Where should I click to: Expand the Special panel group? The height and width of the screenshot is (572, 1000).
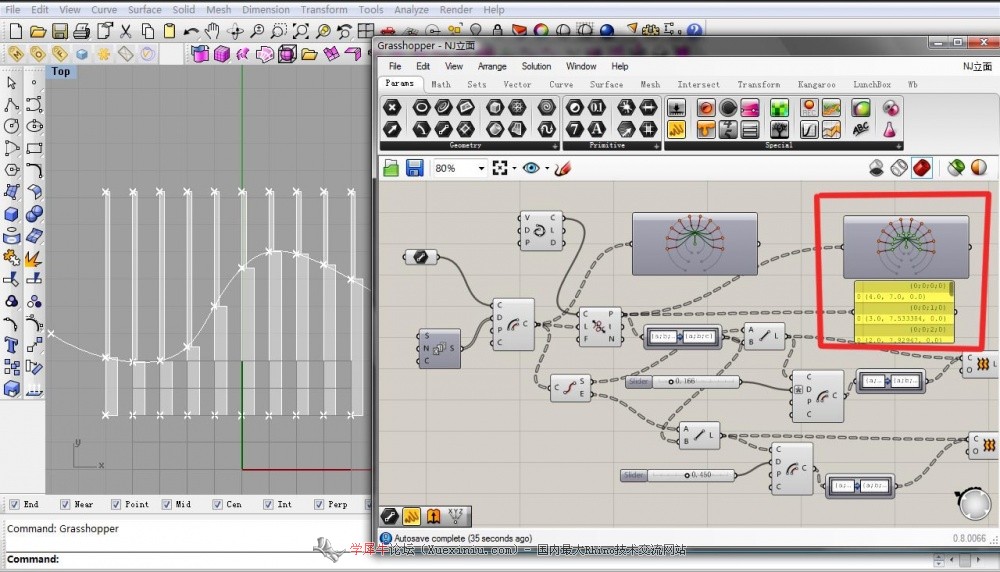898,146
